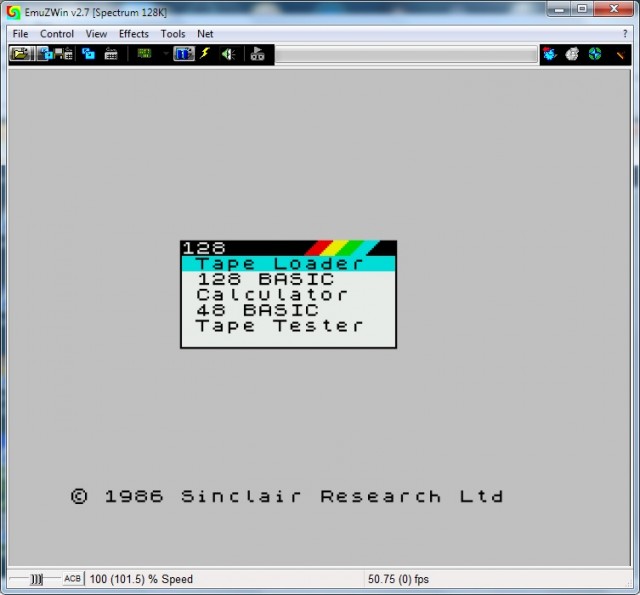Image resolution: width=640 pixels, height=595 pixels.
Task: Open the Net menu
Action: coord(205,34)
